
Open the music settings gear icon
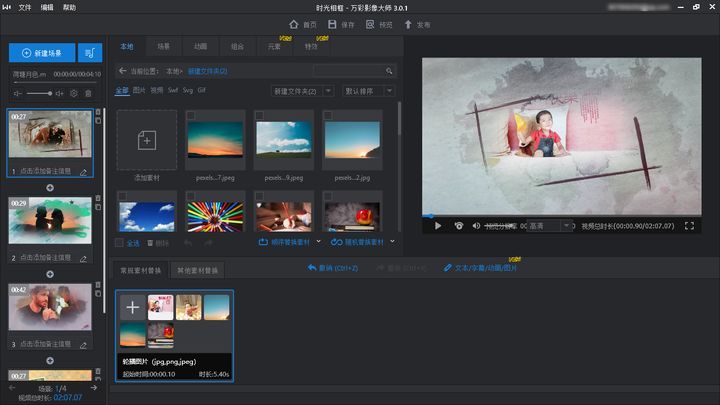pos(74,93)
